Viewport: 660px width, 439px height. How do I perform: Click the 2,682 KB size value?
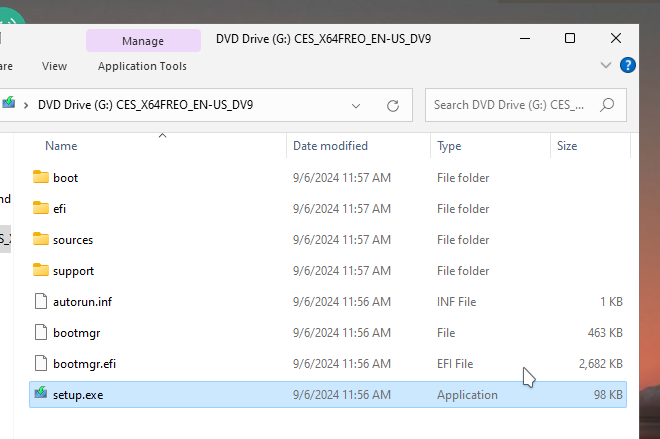tap(601, 364)
